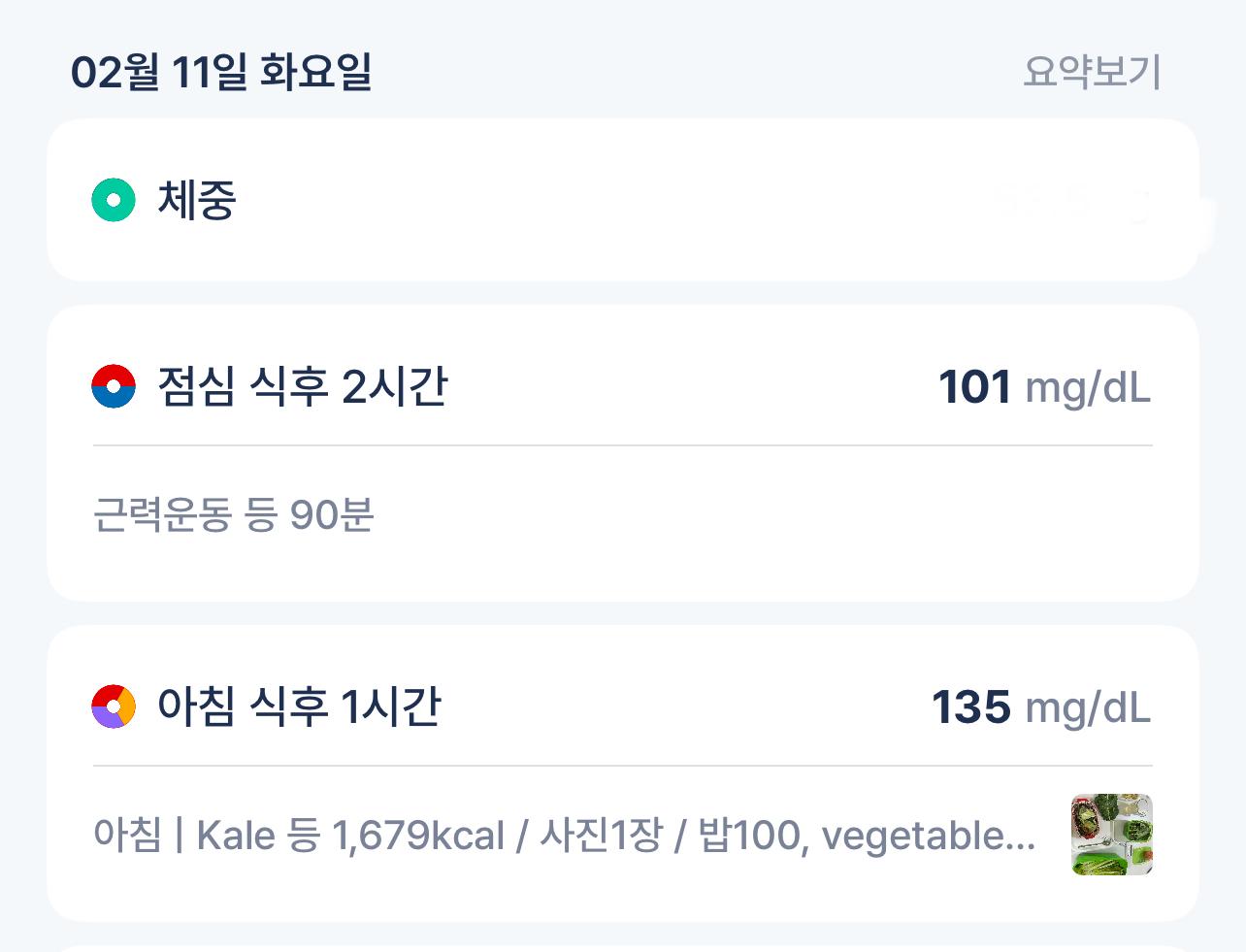Click the mg/dL unit on lunch reading
1246x952 pixels.
(1088, 388)
